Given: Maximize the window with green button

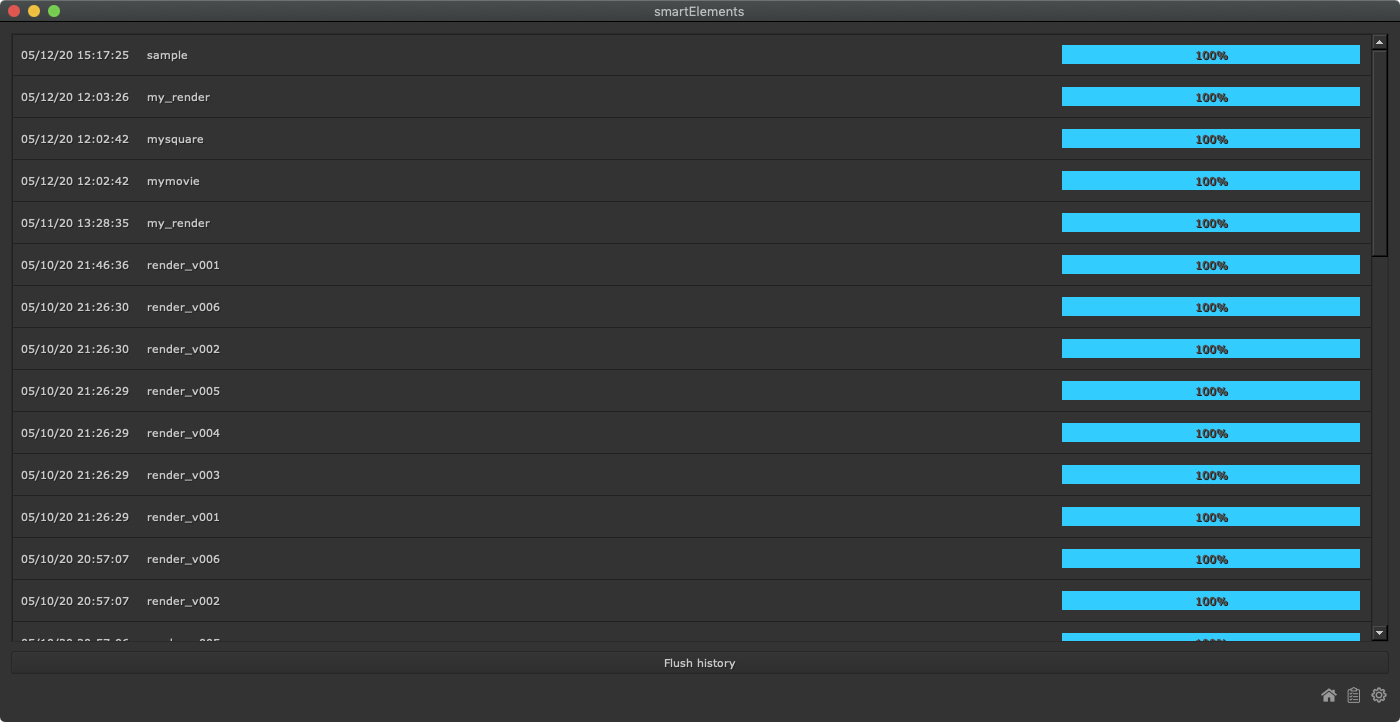Looking at the screenshot, I should point(54,11).
